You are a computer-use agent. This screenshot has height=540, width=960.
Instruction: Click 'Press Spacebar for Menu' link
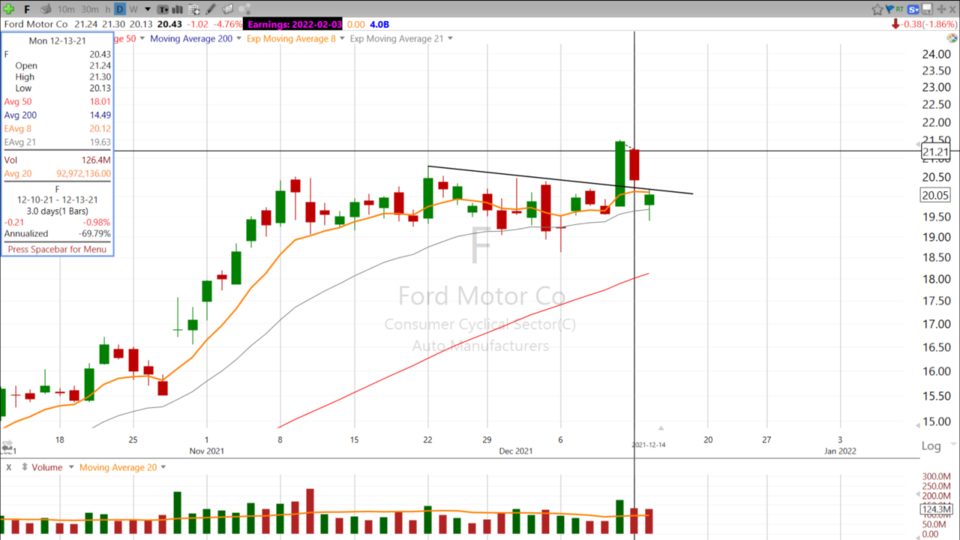pos(57,249)
